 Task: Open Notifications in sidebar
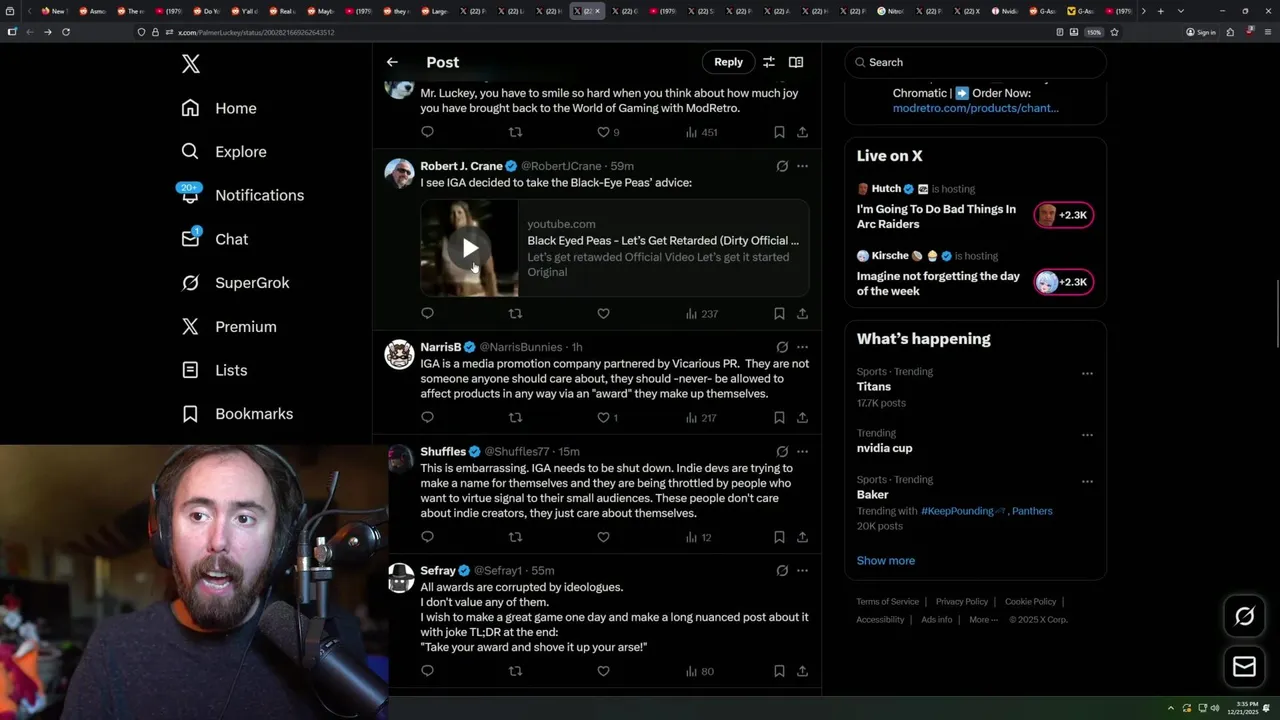pyautogui.click(x=242, y=195)
